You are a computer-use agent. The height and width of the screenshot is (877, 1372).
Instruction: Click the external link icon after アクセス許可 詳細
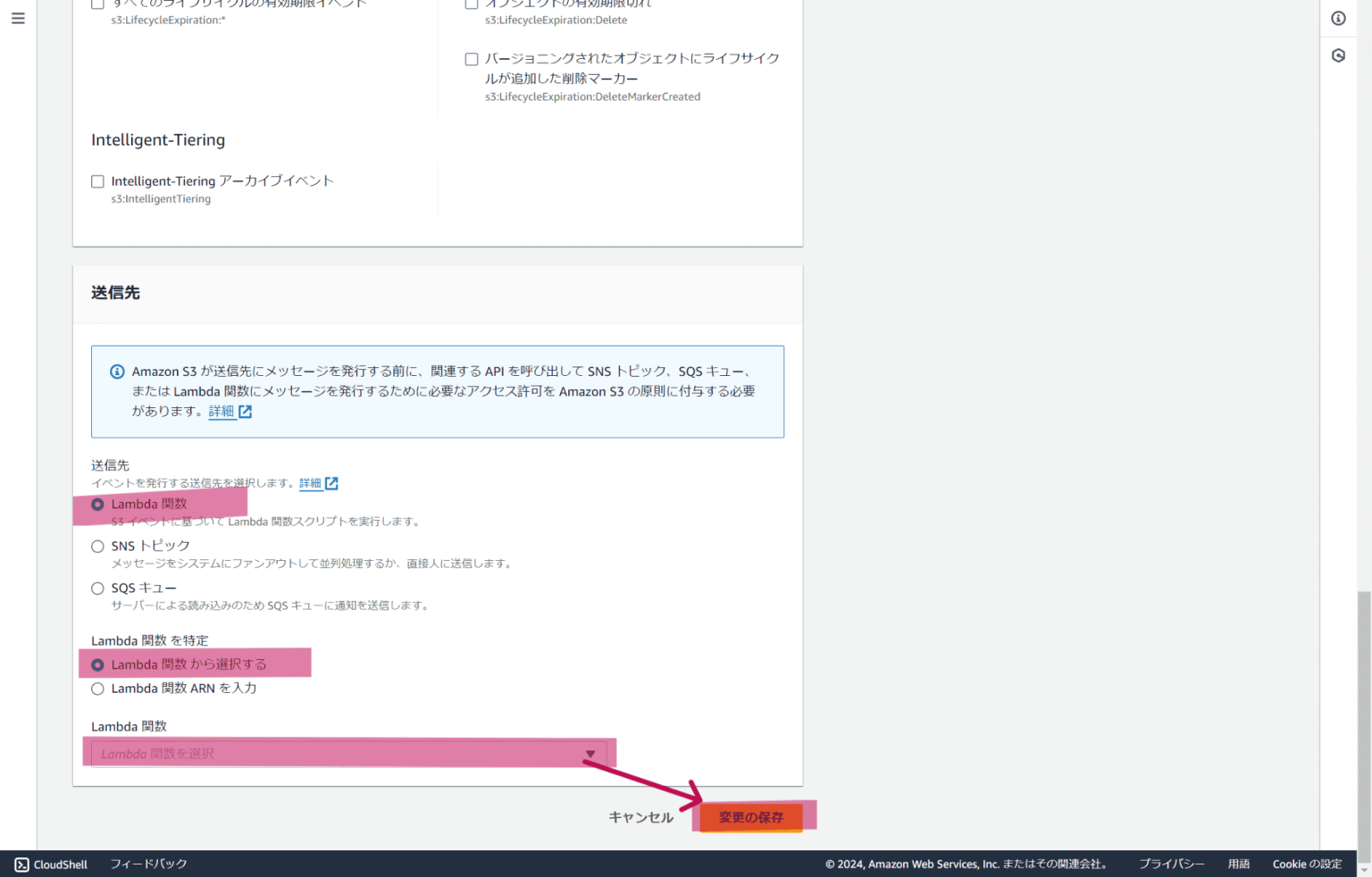tap(245, 411)
